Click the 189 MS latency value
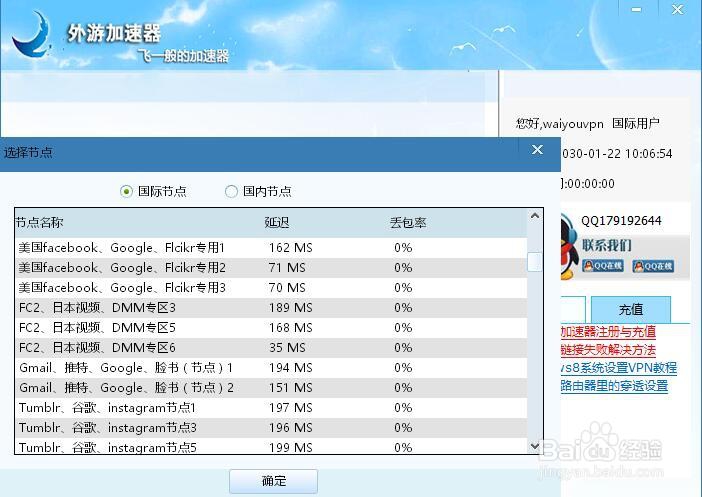Image resolution: width=702 pixels, height=497 pixels. coord(291,308)
